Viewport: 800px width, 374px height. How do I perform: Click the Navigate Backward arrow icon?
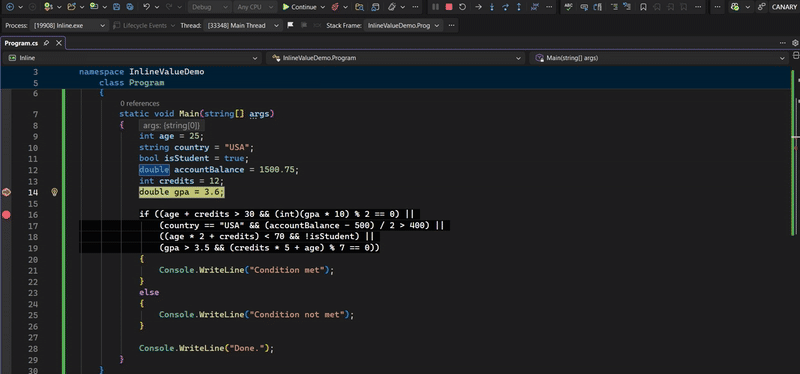(x=10, y=7)
